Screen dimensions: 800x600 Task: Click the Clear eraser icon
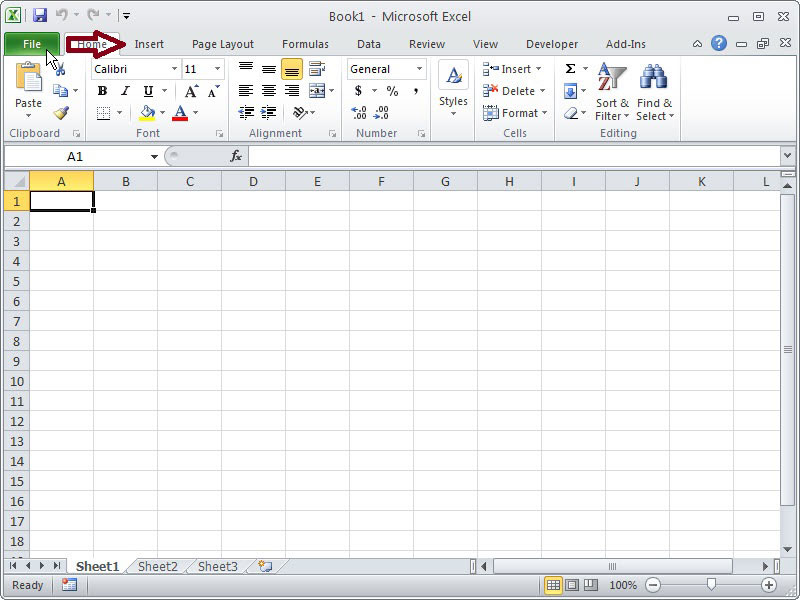[x=571, y=113]
